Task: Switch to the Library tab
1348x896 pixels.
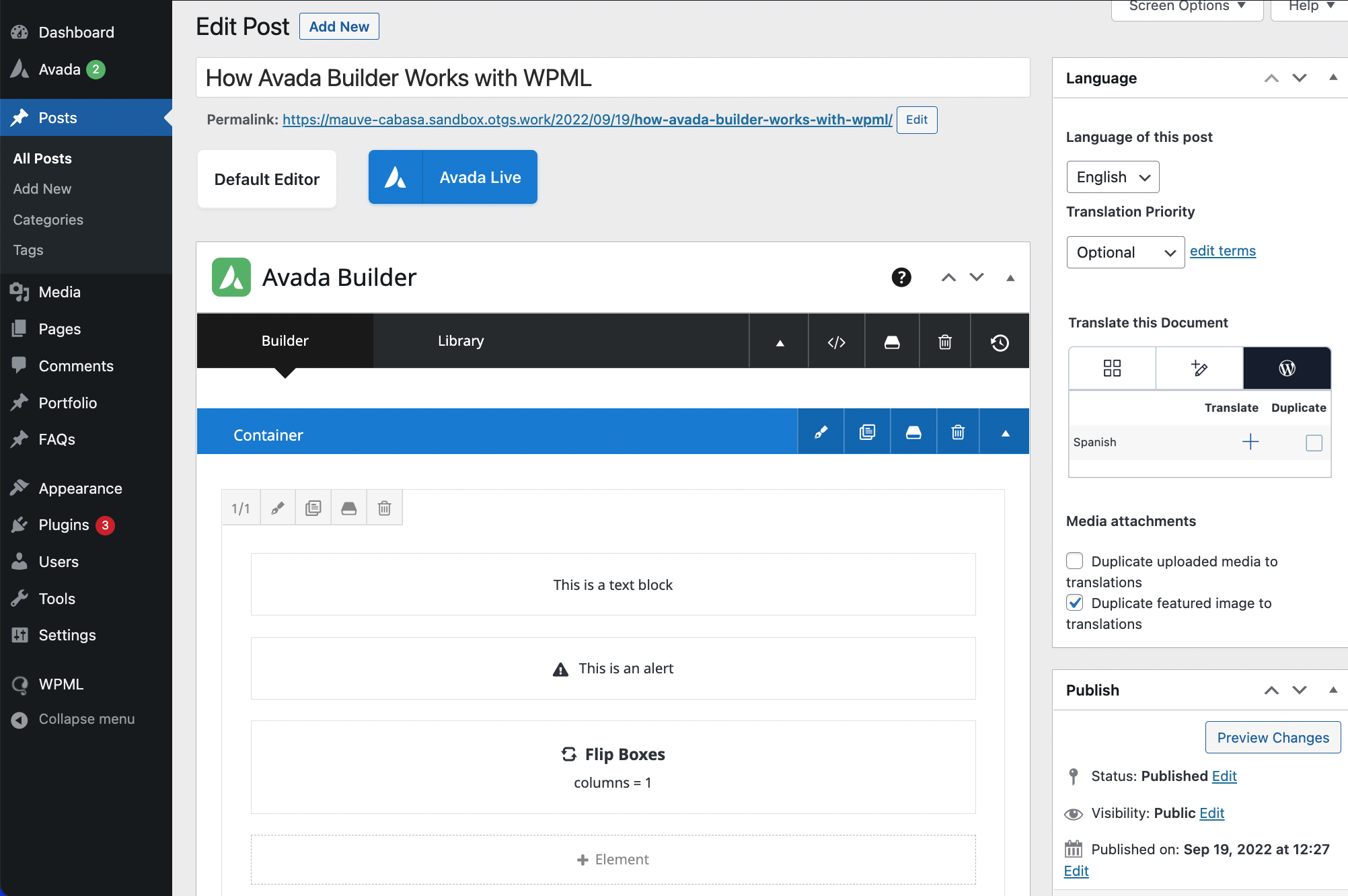Action: click(461, 341)
